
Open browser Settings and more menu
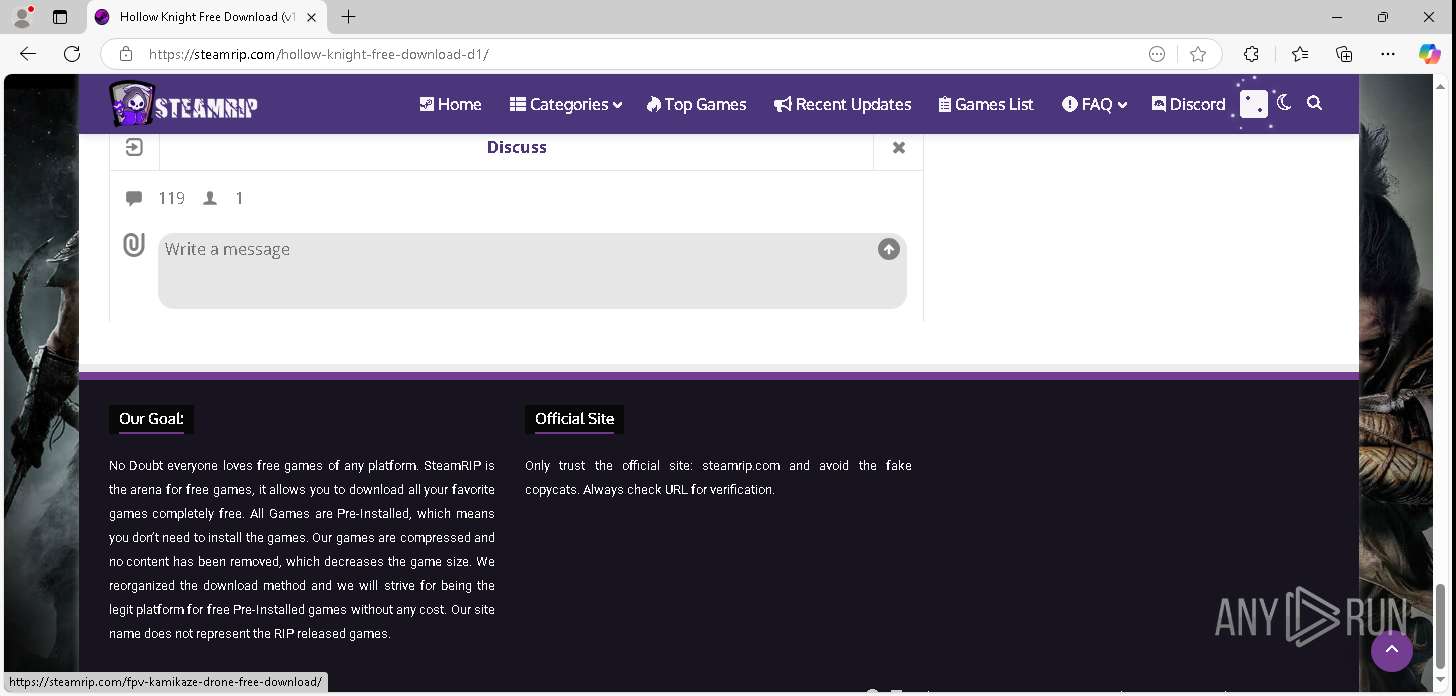click(x=1388, y=54)
